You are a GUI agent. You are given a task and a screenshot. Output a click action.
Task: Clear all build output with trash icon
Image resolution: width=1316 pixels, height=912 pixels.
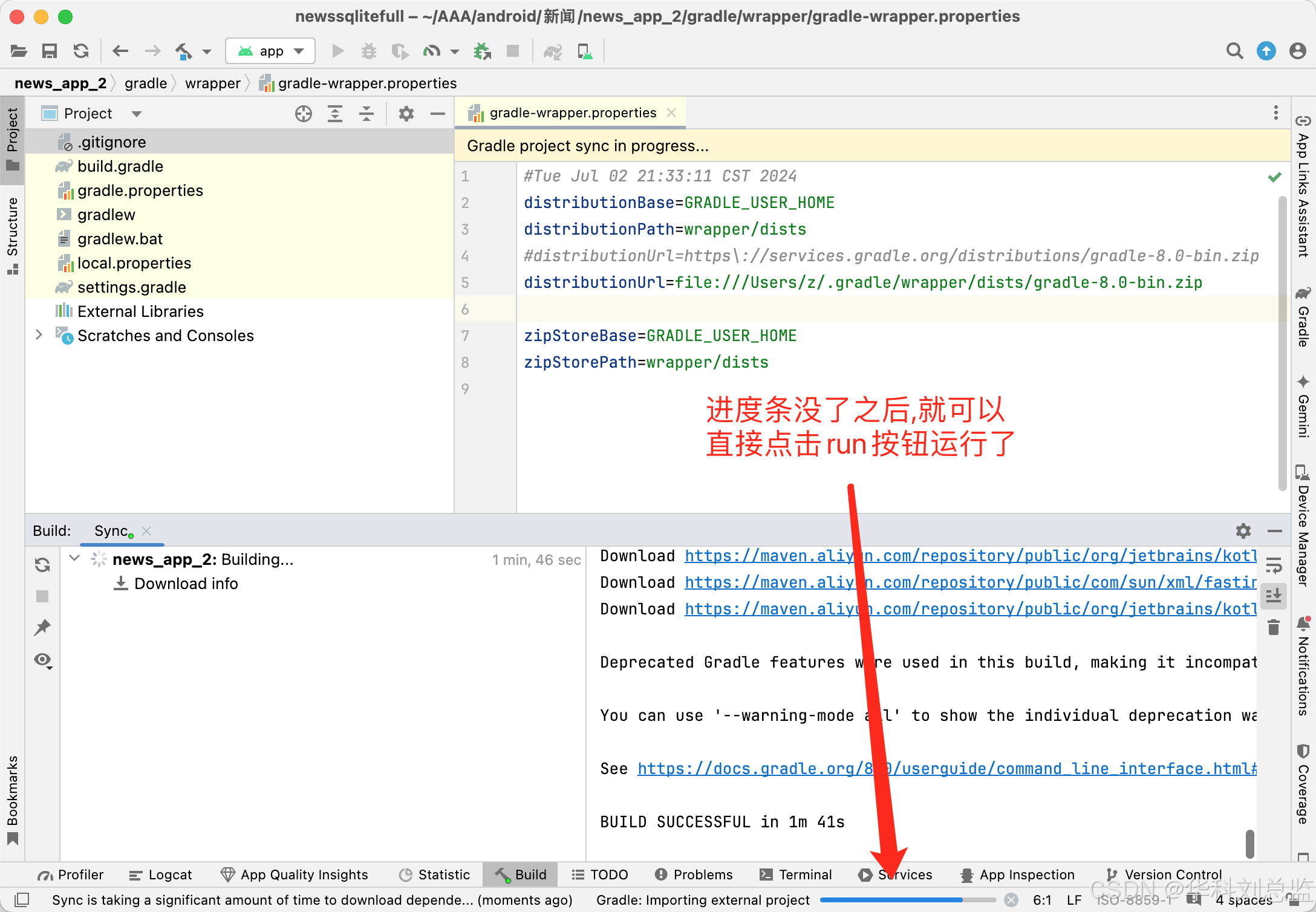pos(1274,627)
